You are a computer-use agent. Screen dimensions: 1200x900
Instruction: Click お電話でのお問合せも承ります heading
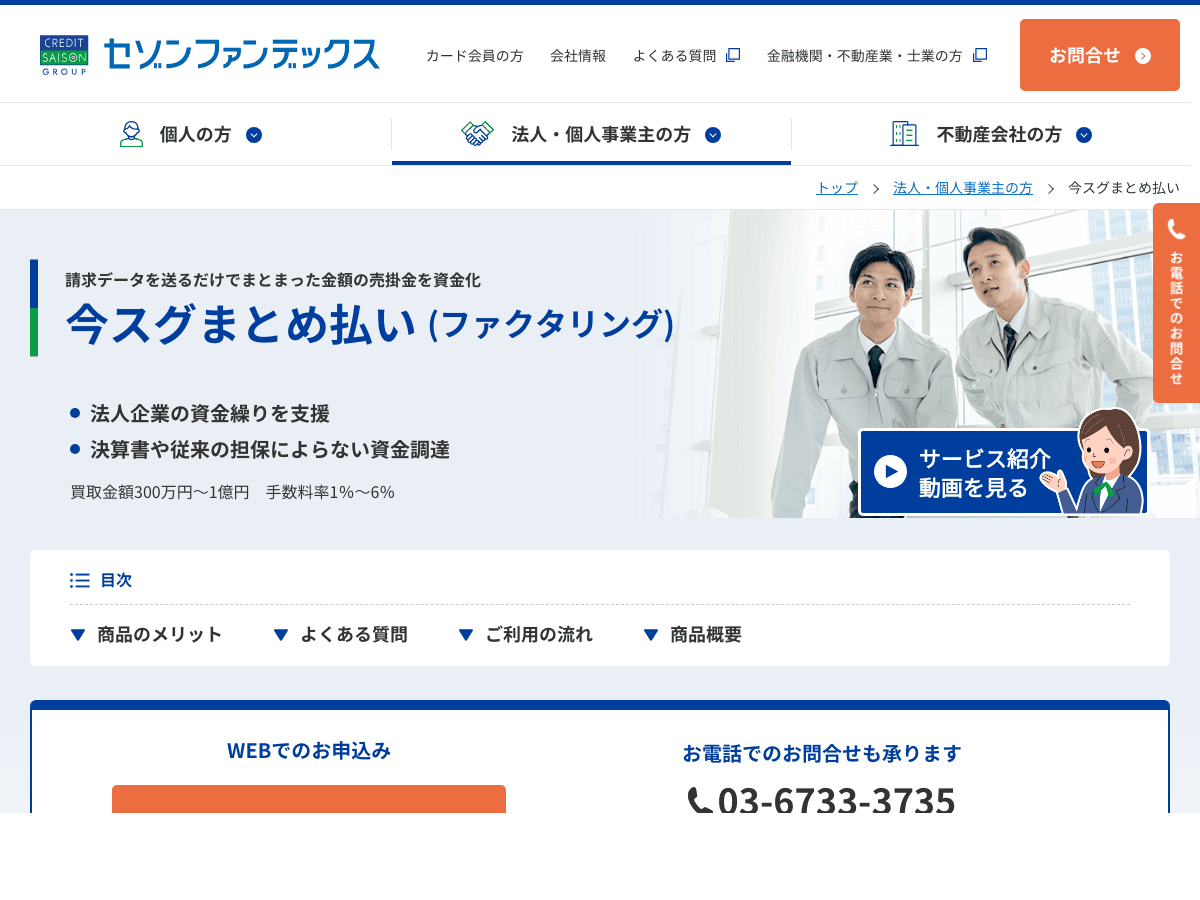tap(822, 753)
